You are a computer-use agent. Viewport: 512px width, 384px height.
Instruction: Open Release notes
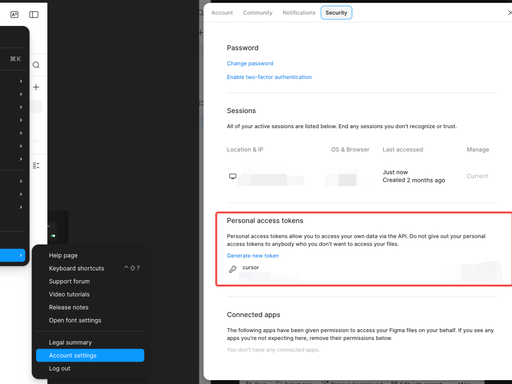tap(90, 307)
